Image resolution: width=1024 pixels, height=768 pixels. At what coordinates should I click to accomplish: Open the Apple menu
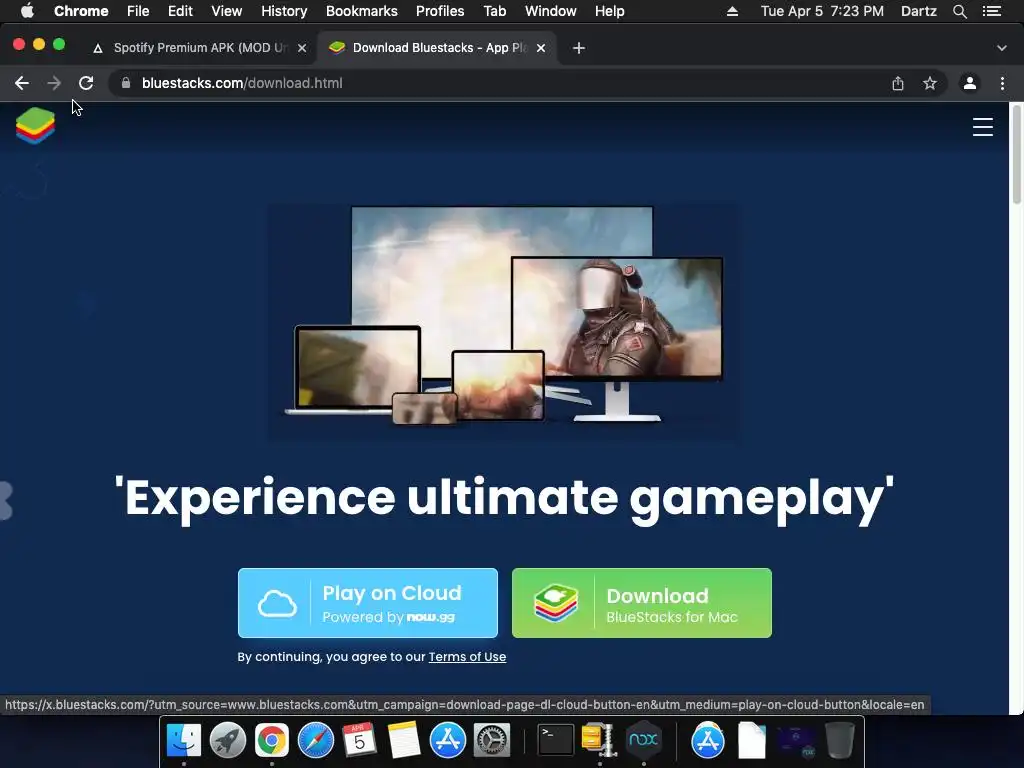[x=27, y=11]
